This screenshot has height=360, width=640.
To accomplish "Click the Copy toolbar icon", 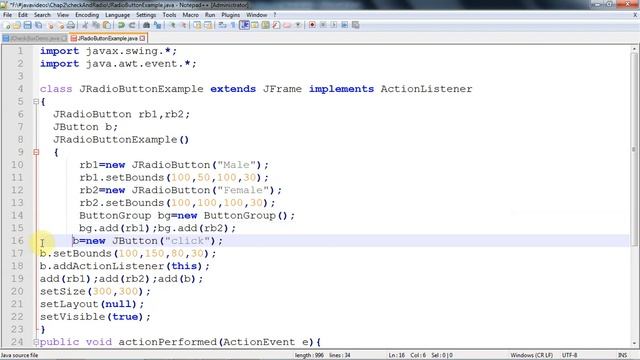I will click(x=96, y=25).
